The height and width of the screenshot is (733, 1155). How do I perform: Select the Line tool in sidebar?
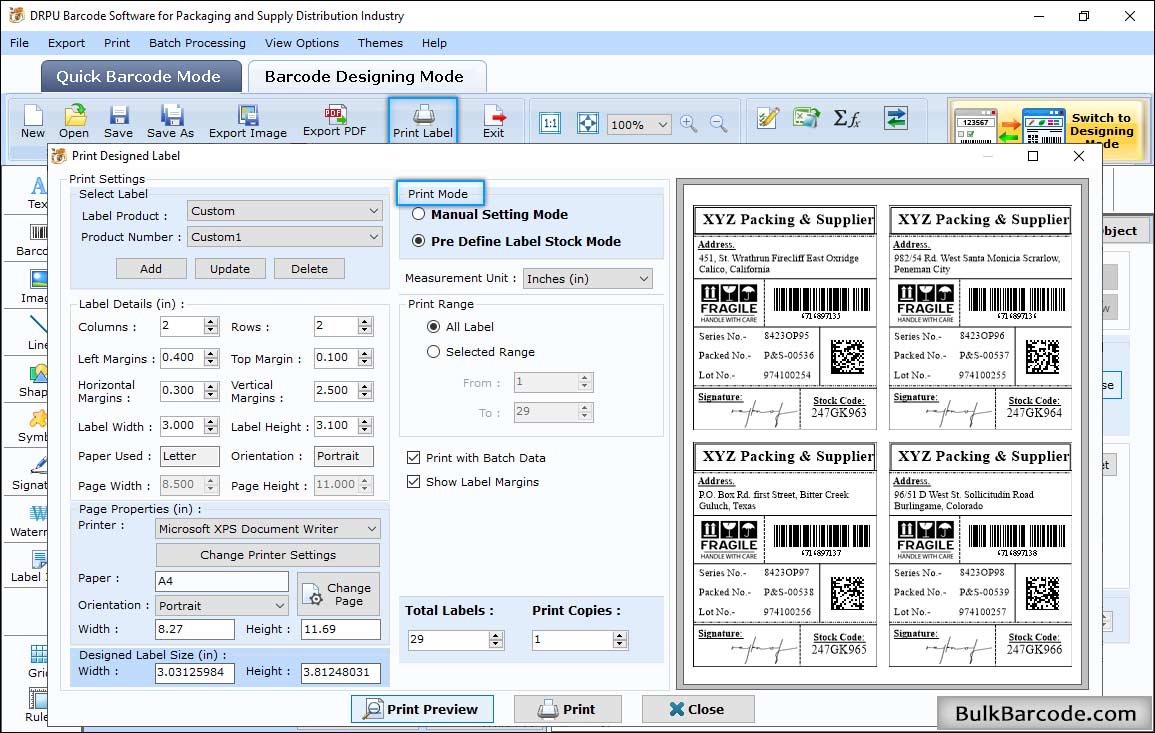point(37,333)
